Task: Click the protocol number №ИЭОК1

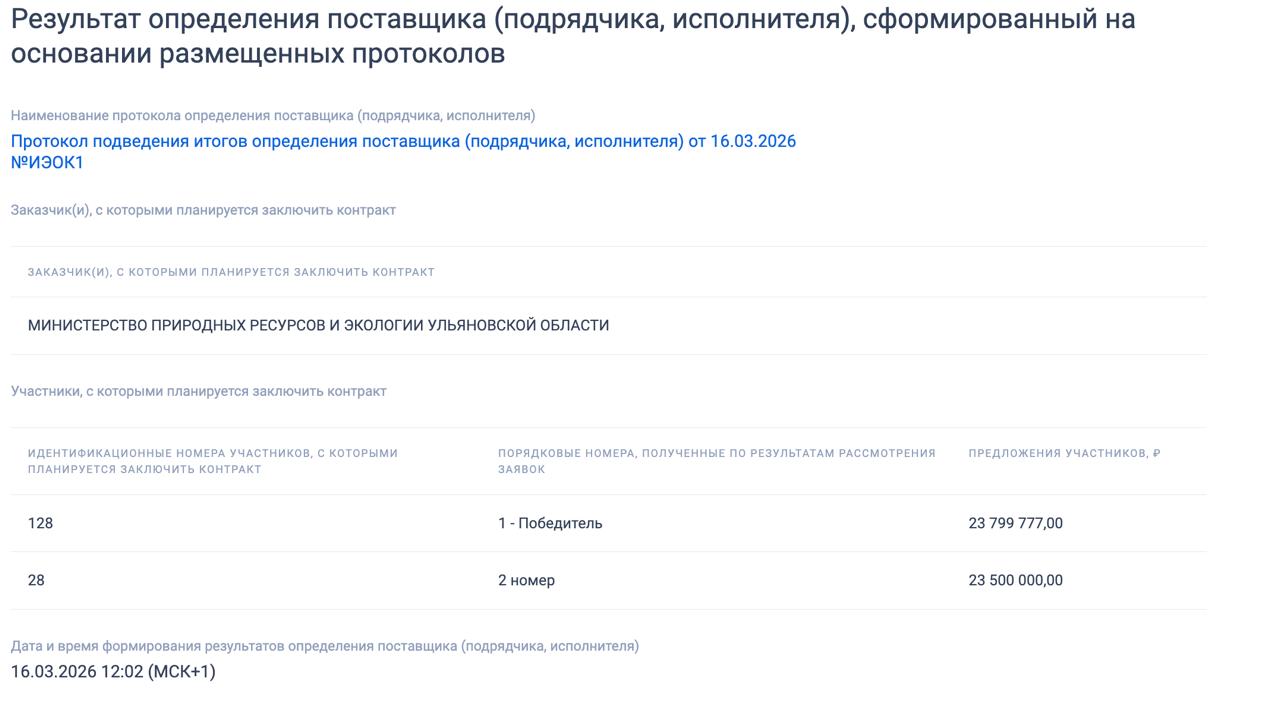Action: (x=47, y=163)
